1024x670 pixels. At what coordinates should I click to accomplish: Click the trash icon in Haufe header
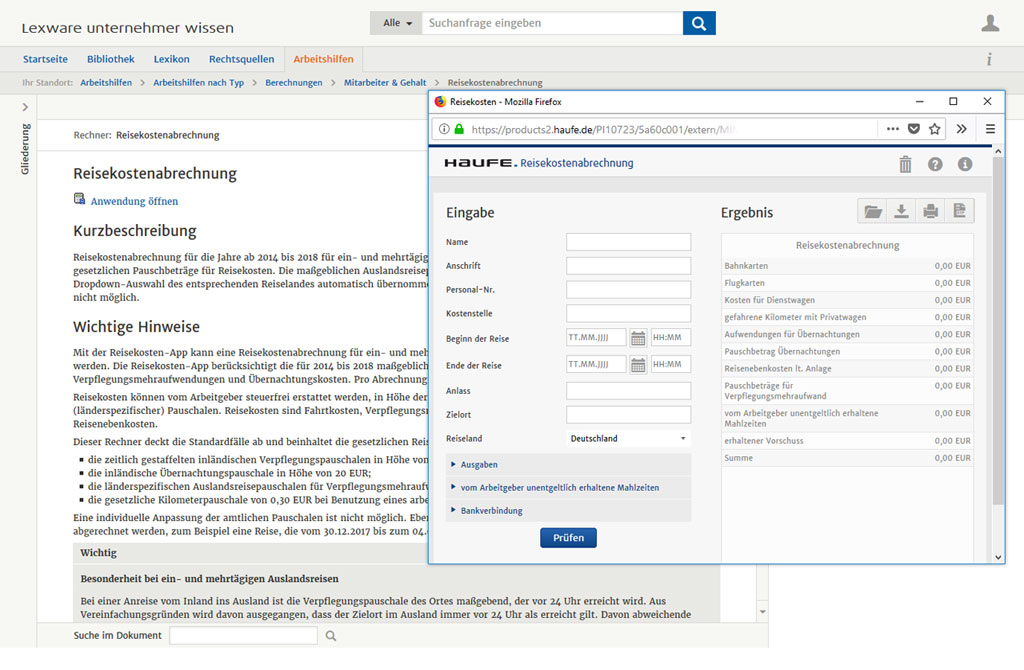[x=905, y=164]
